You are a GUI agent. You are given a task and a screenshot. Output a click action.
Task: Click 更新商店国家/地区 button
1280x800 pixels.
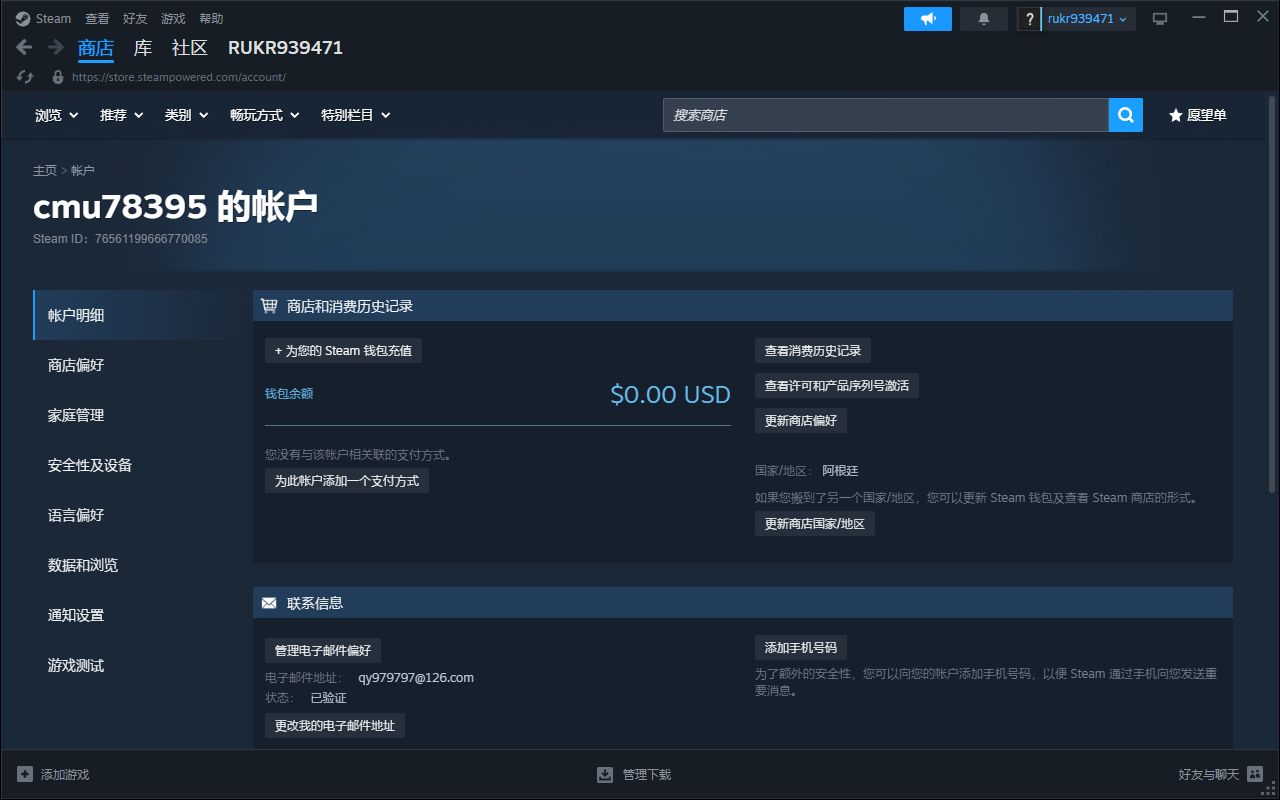pos(815,524)
